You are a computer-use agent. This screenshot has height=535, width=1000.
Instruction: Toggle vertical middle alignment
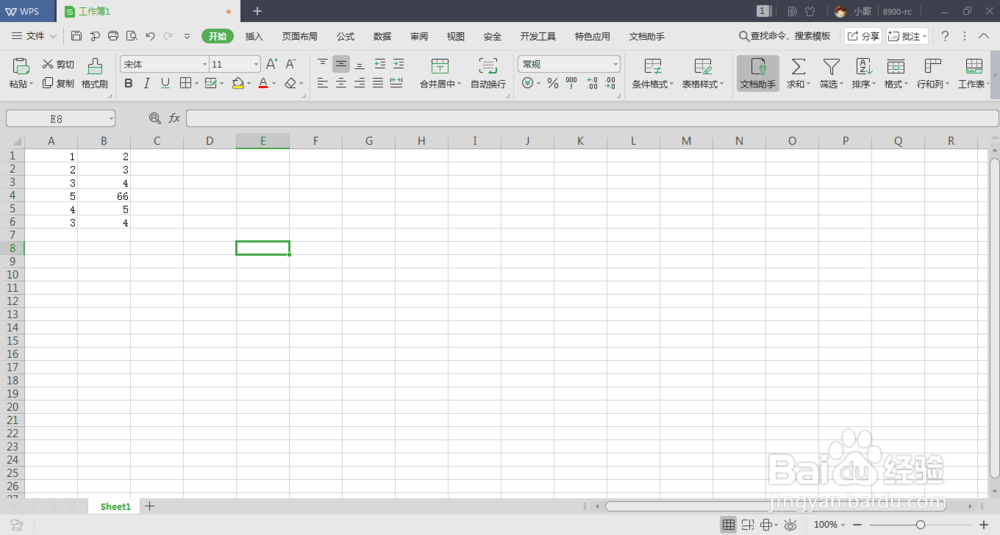[341, 64]
